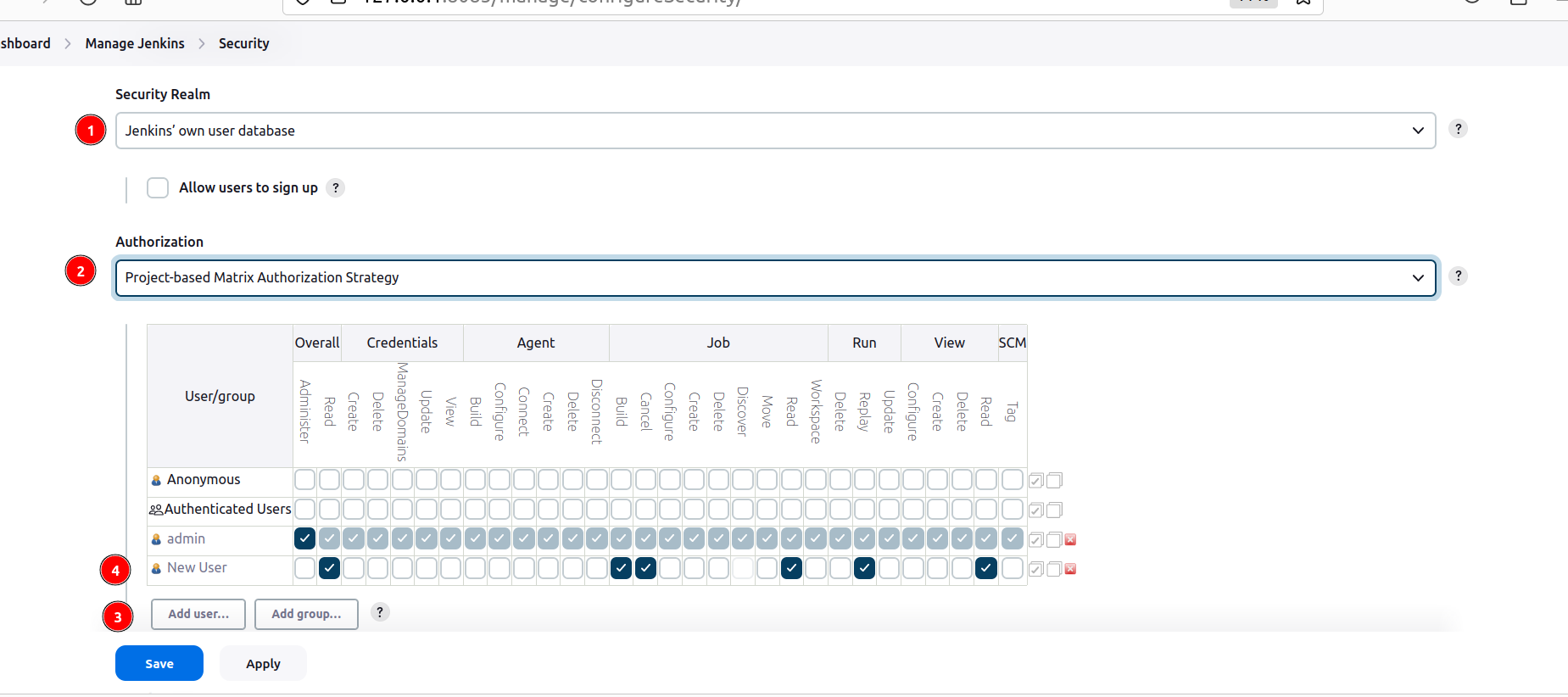Viewport: 1568px width, 697px height.
Task: Click the New User row label
Action: (x=197, y=568)
